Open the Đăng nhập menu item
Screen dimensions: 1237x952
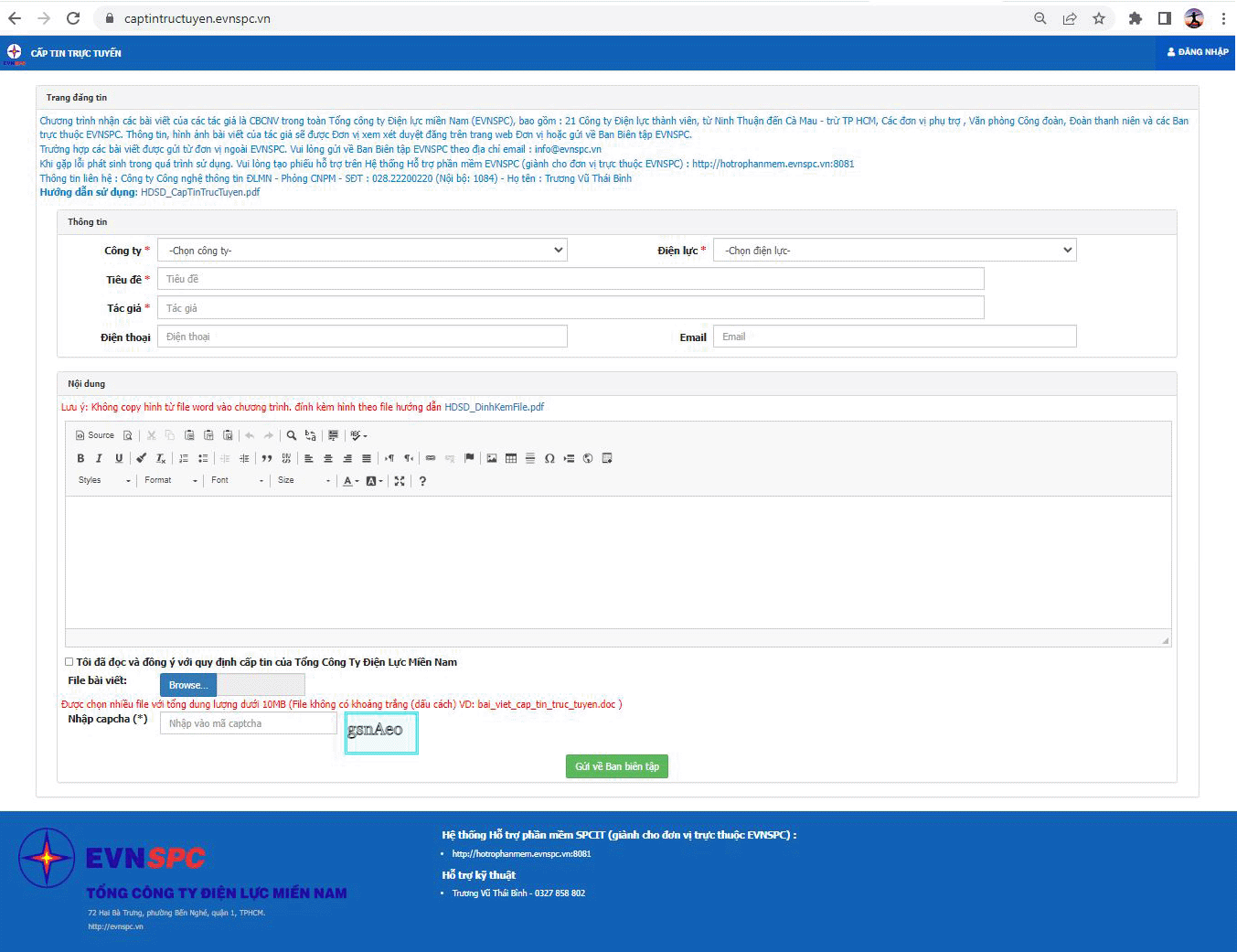(1197, 52)
